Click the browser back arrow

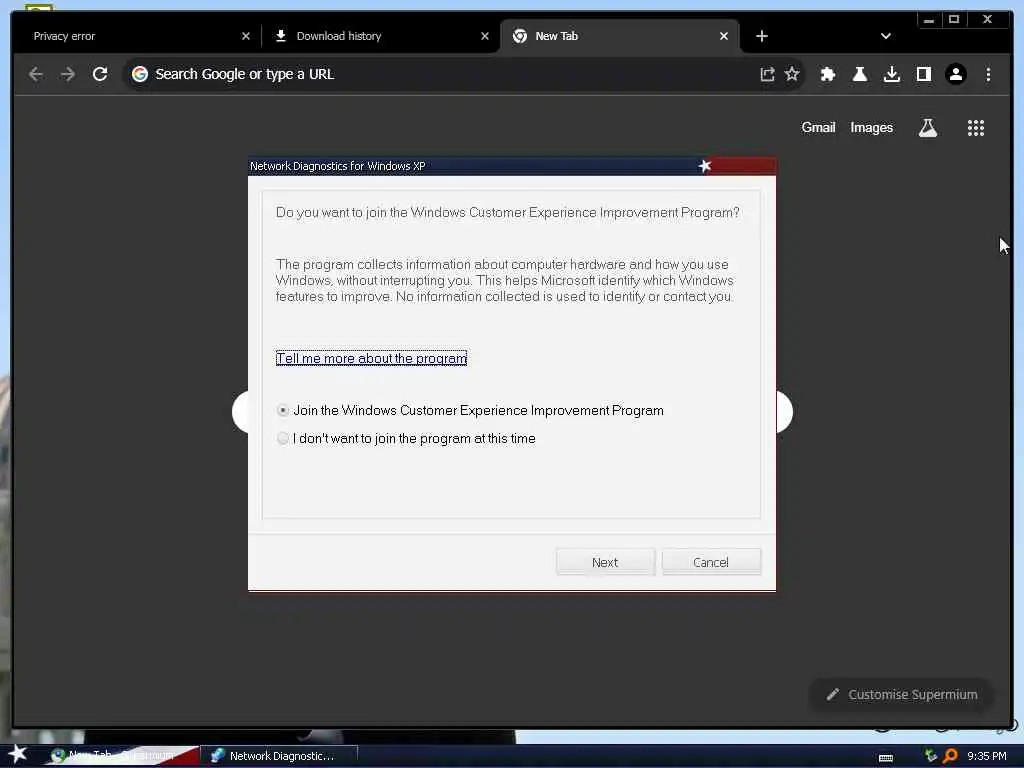coord(36,74)
